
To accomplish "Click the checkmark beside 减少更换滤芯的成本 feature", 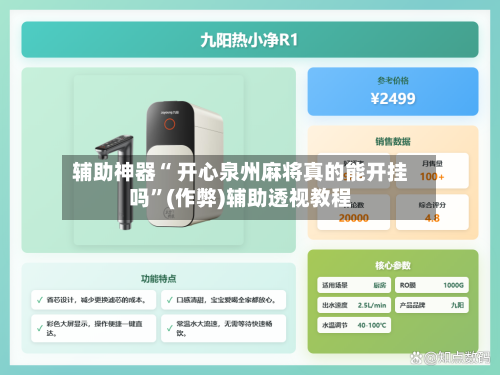I will click(40, 300).
